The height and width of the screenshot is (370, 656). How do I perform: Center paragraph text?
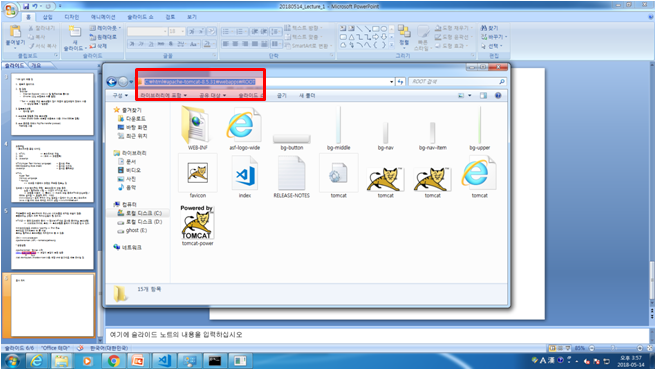click(x=235, y=44)
